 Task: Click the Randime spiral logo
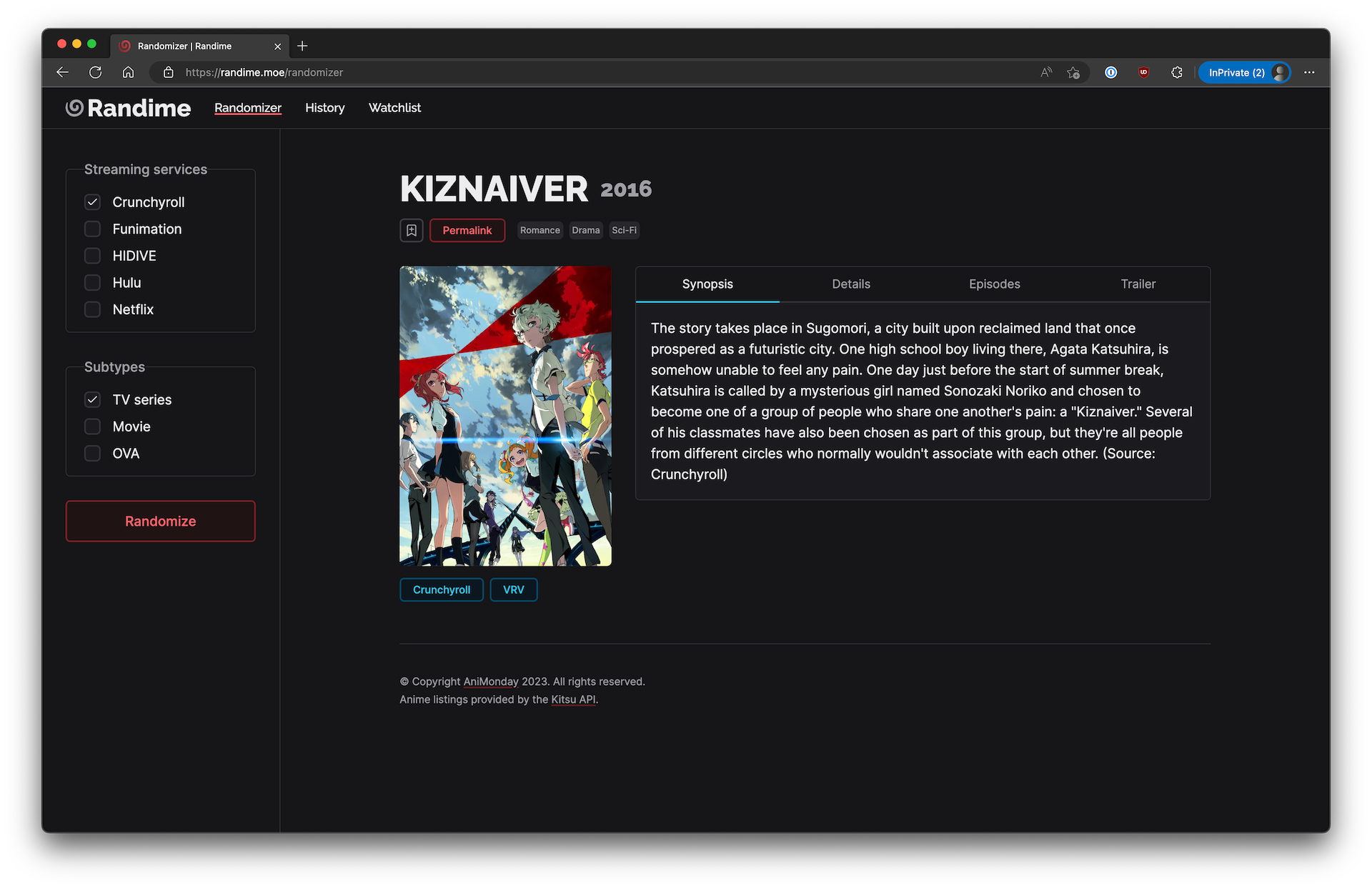tap(74, 108)
